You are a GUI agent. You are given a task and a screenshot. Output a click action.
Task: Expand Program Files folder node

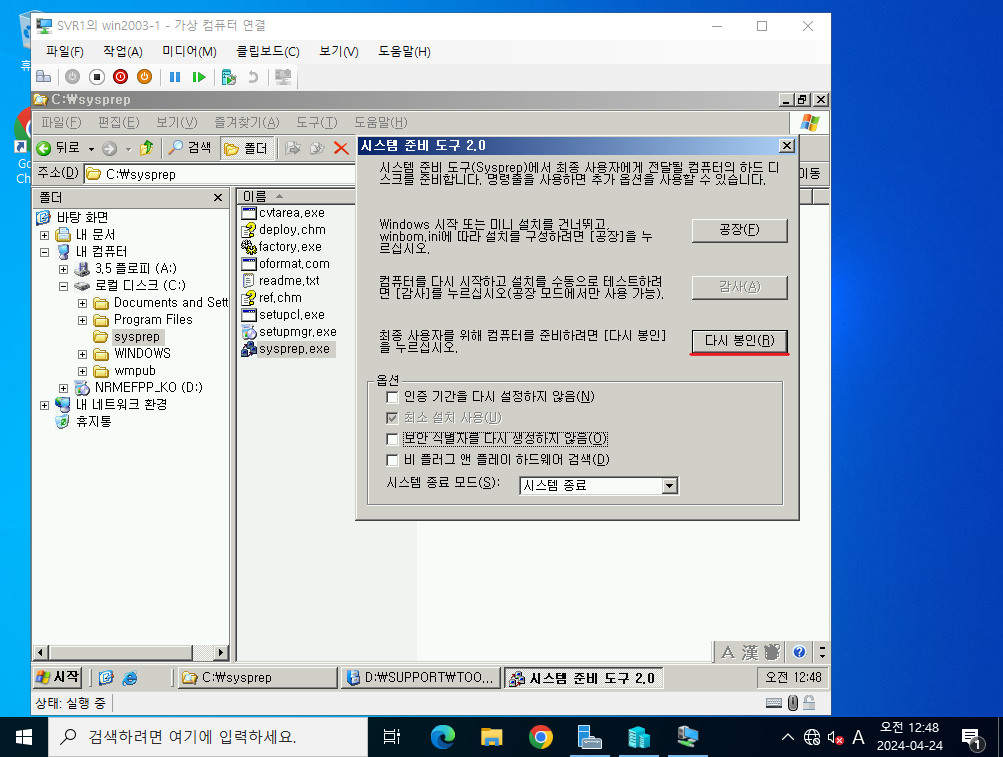click(x=83, y=320)
